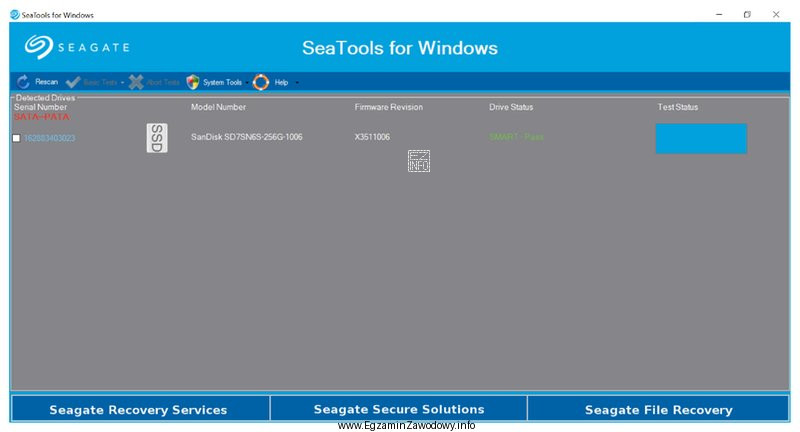Click the SanDisk SD7SN6S-256G-1006 model text
Screen dimensions: 800x432
[x=246, y=137]
